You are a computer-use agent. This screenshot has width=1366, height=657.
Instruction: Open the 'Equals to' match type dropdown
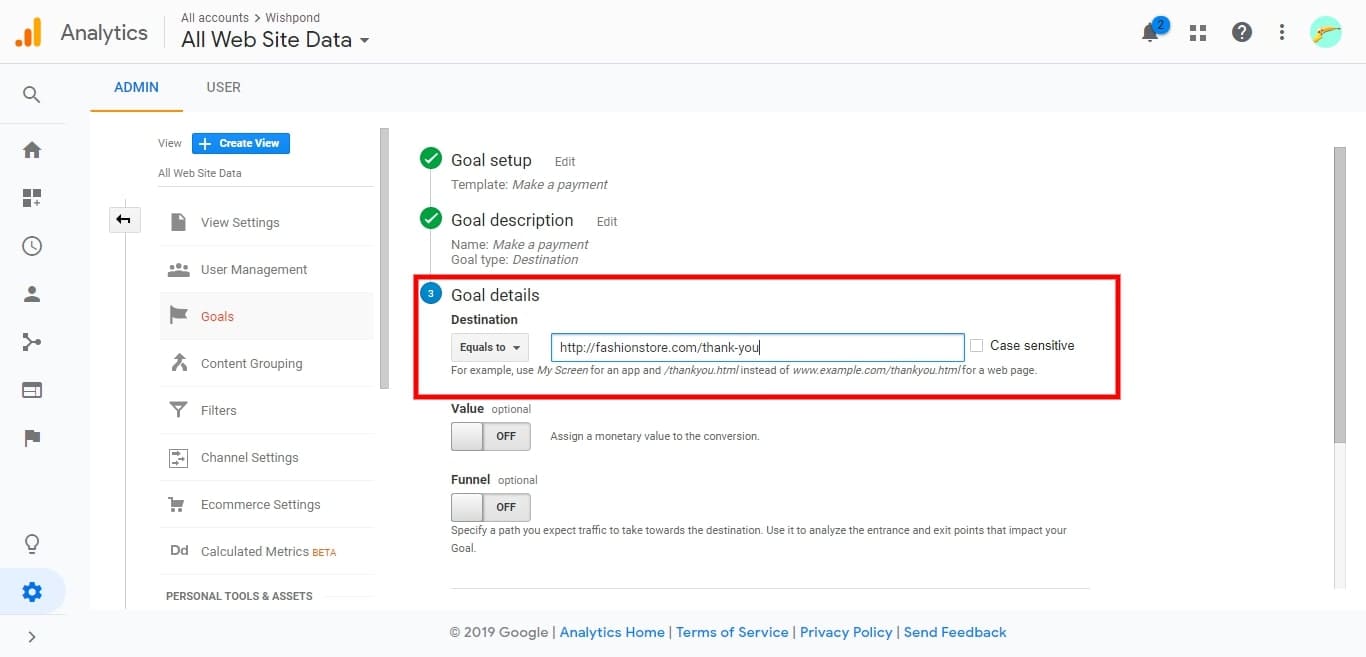tap(490, 347)
